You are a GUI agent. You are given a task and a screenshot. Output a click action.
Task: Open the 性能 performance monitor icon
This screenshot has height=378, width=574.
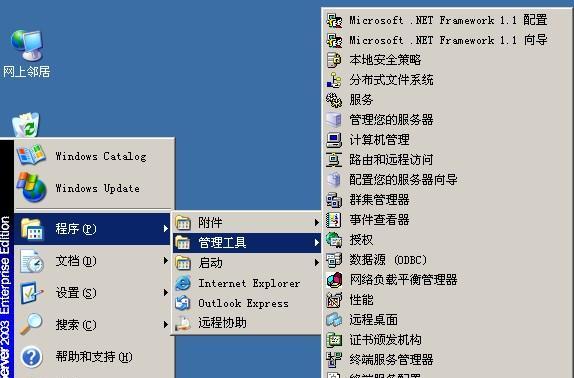pyautogui.click(x=334, y=300)
